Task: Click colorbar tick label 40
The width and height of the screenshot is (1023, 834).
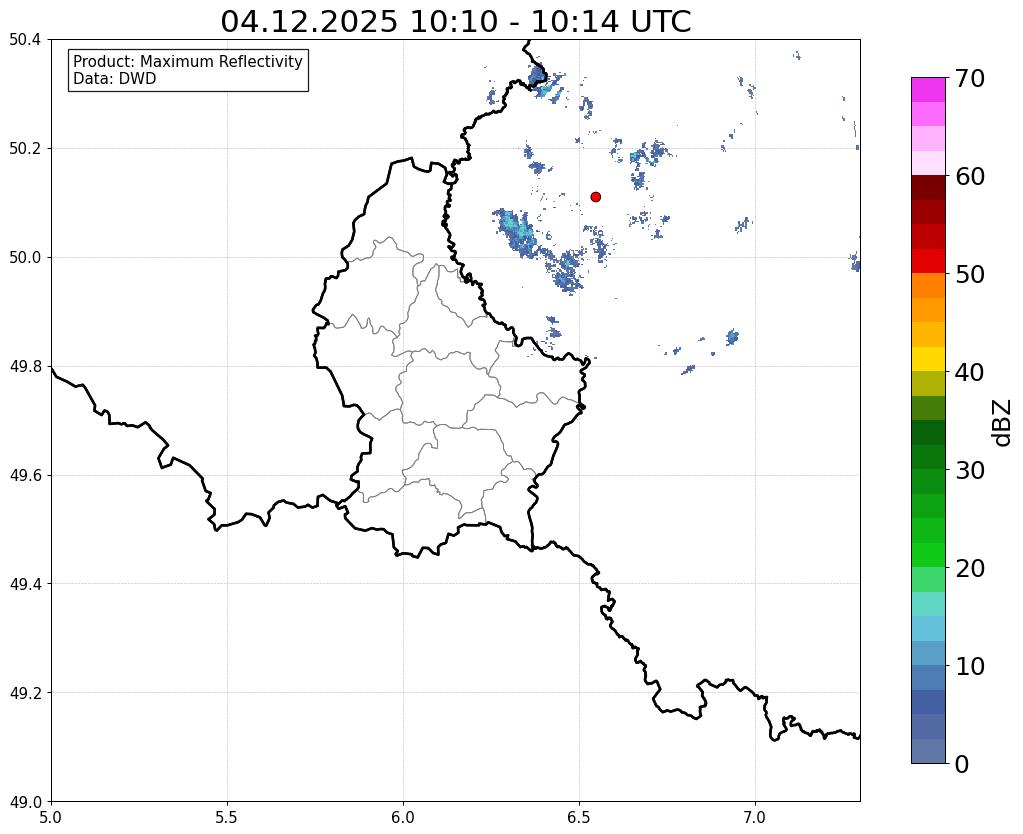Action: 970,372
